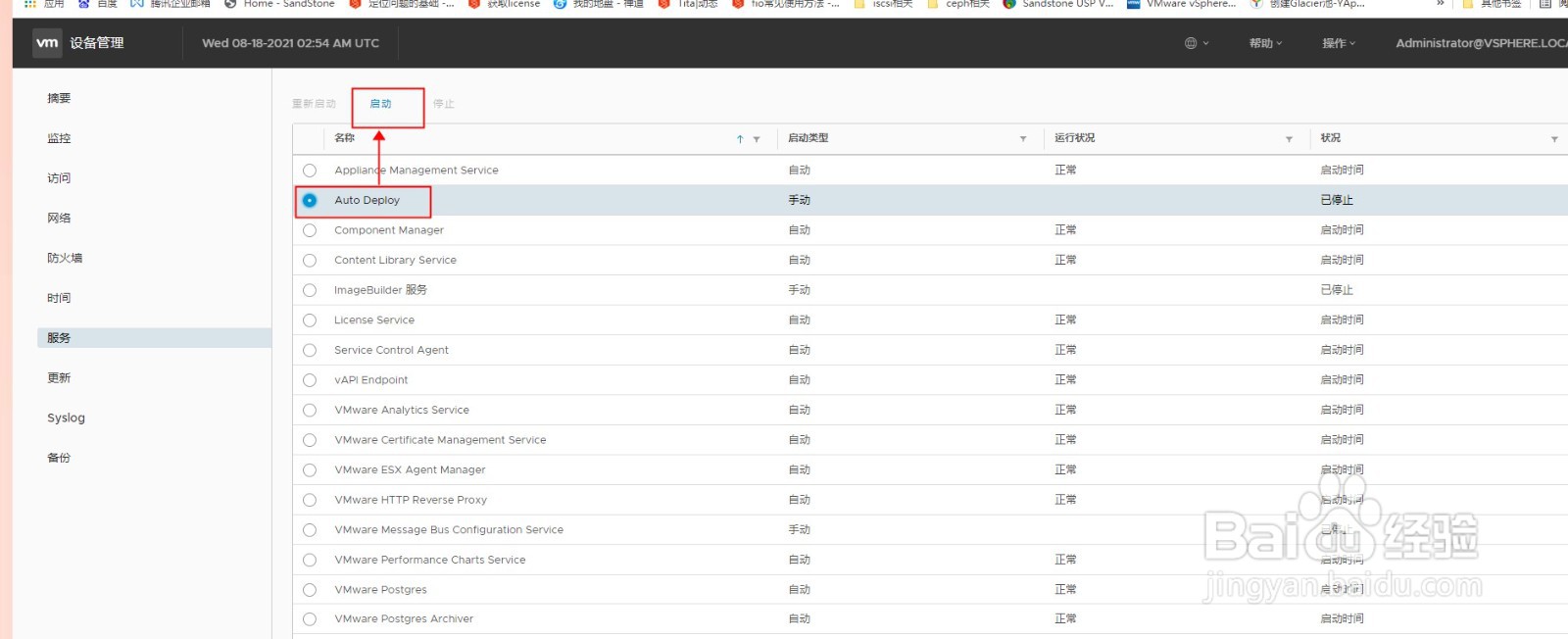Select the vAPI Endpoint radio button
1568x639 pixels.
pos(310,380)
